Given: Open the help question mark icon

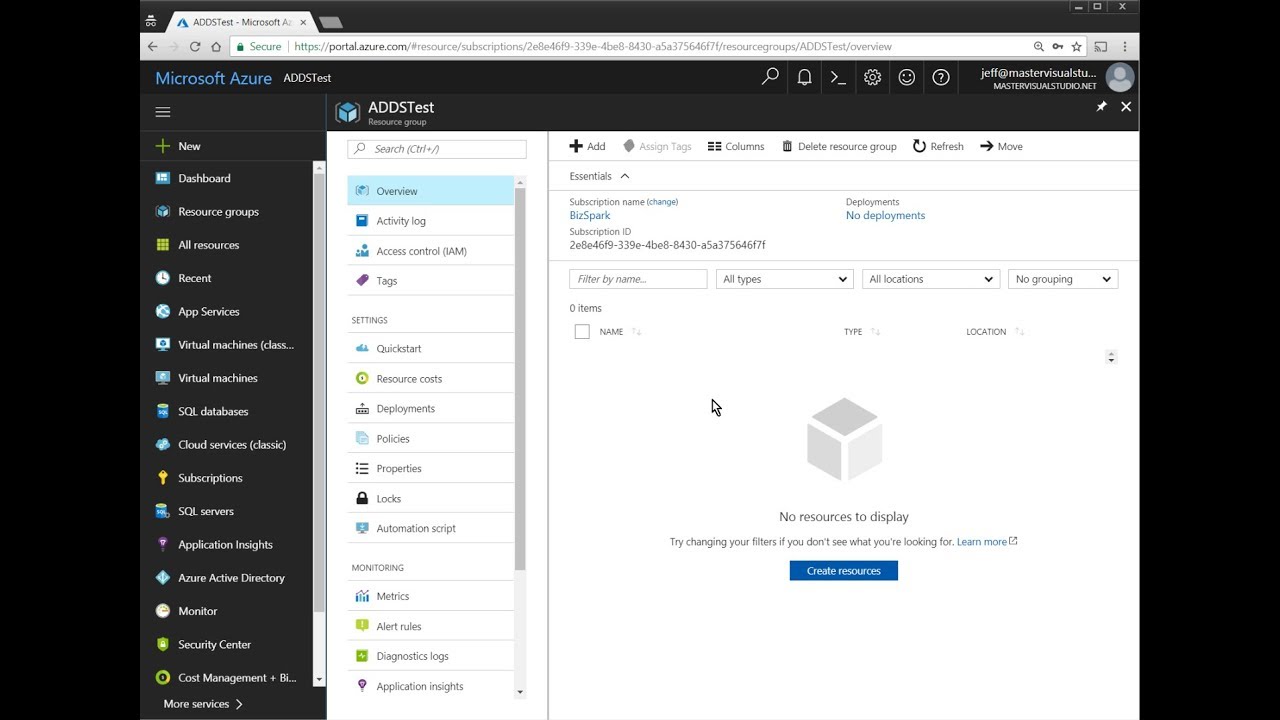Looking at the screenshot, I should 940,77.
